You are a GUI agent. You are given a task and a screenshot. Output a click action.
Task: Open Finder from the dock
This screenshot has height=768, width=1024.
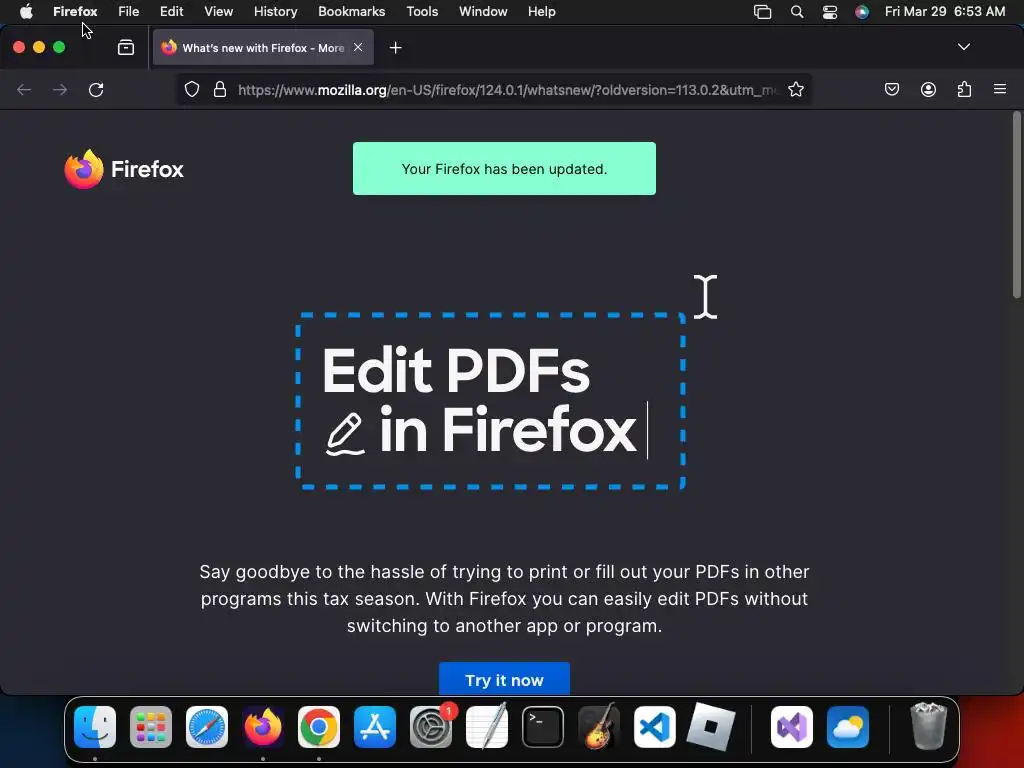coord(95,727)
